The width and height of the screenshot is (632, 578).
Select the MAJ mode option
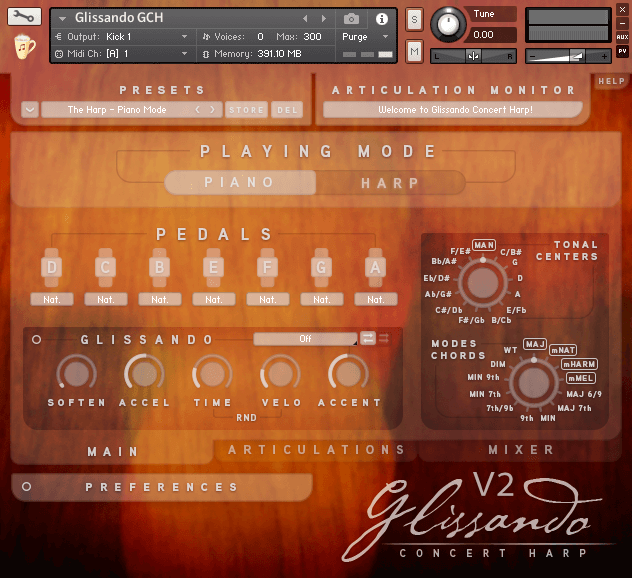(535, 344)
